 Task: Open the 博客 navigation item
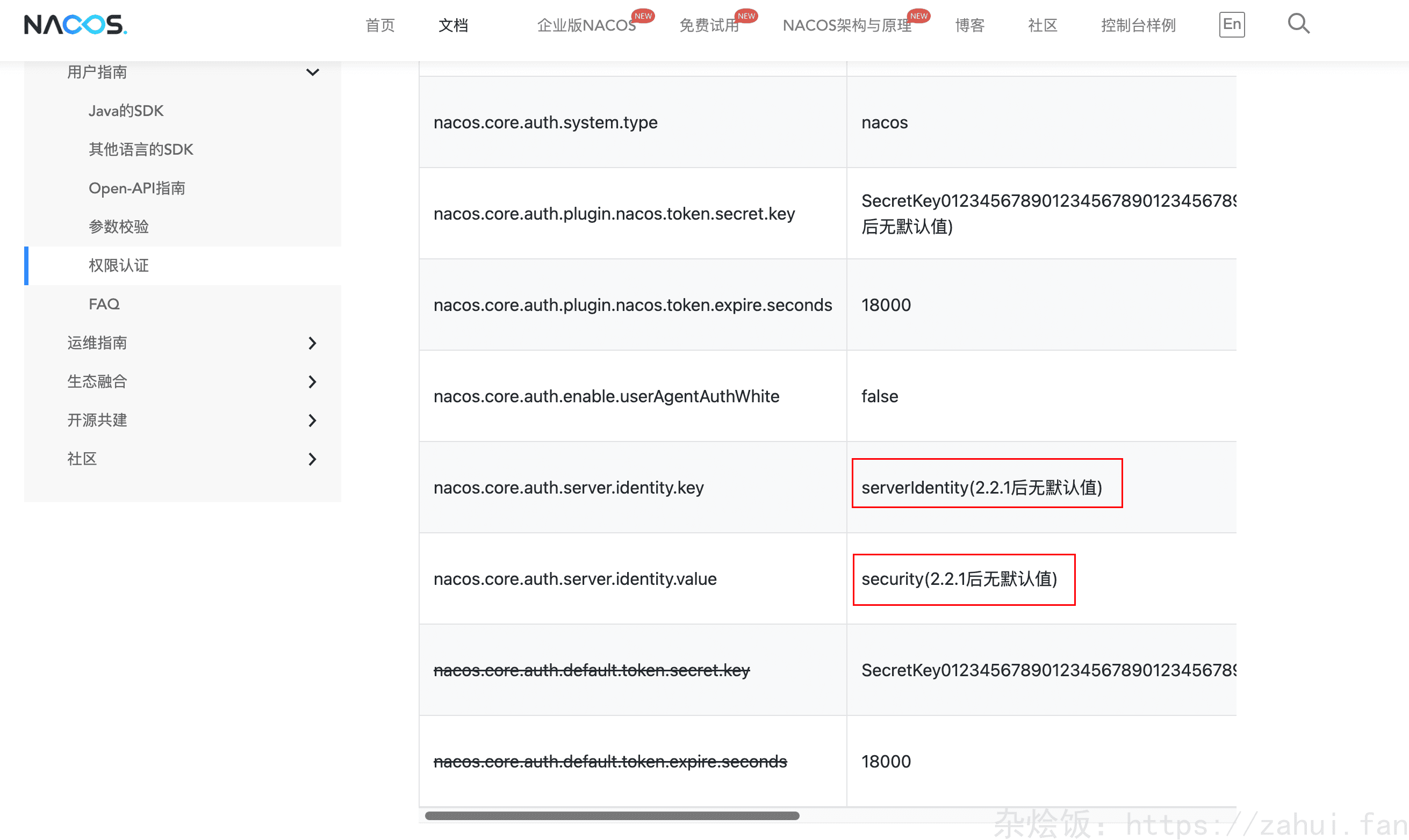(x=969, y=25)
